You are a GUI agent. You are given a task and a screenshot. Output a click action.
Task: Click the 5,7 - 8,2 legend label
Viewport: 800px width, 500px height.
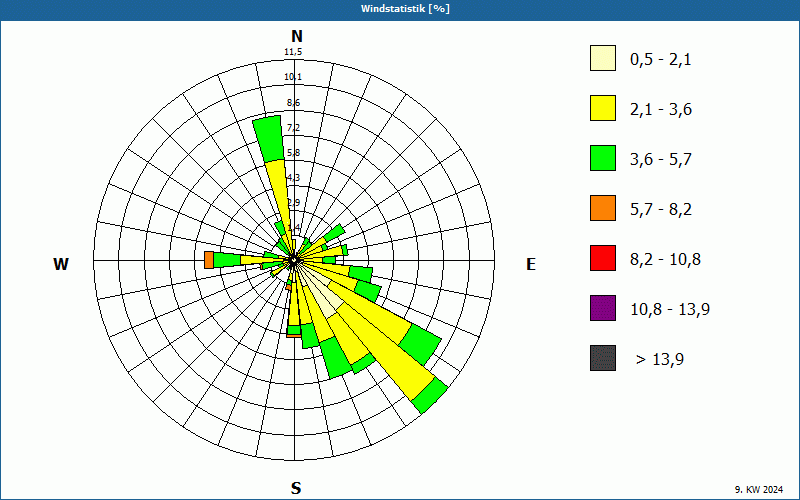click(661, 210)
